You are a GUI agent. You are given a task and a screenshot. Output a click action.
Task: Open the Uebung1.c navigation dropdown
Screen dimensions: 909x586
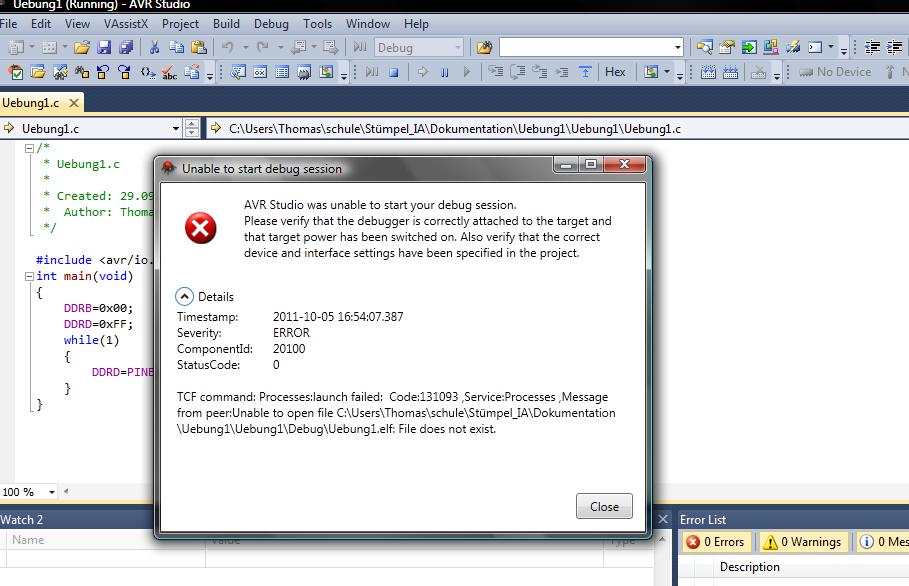point(176,129)
